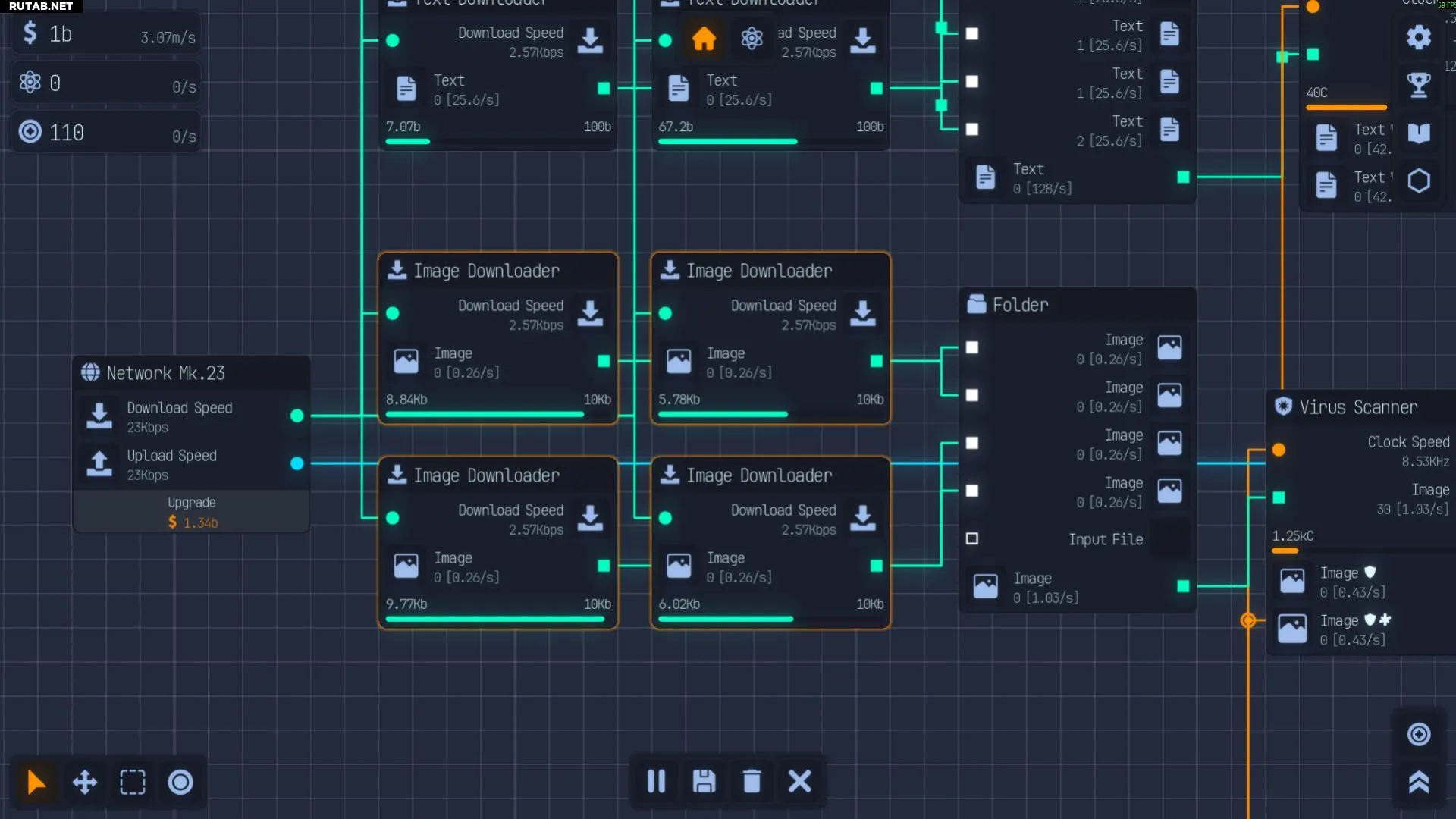Expand the double chevron up button
Image resolution: width=1456 pixels, height=819 pixels.
coord(1419,782)
